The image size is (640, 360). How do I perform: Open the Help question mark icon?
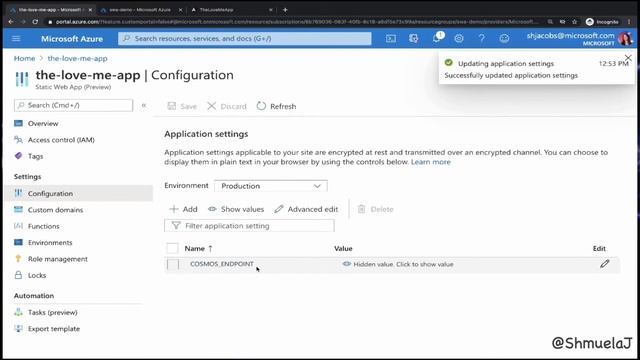click(482, 38)
